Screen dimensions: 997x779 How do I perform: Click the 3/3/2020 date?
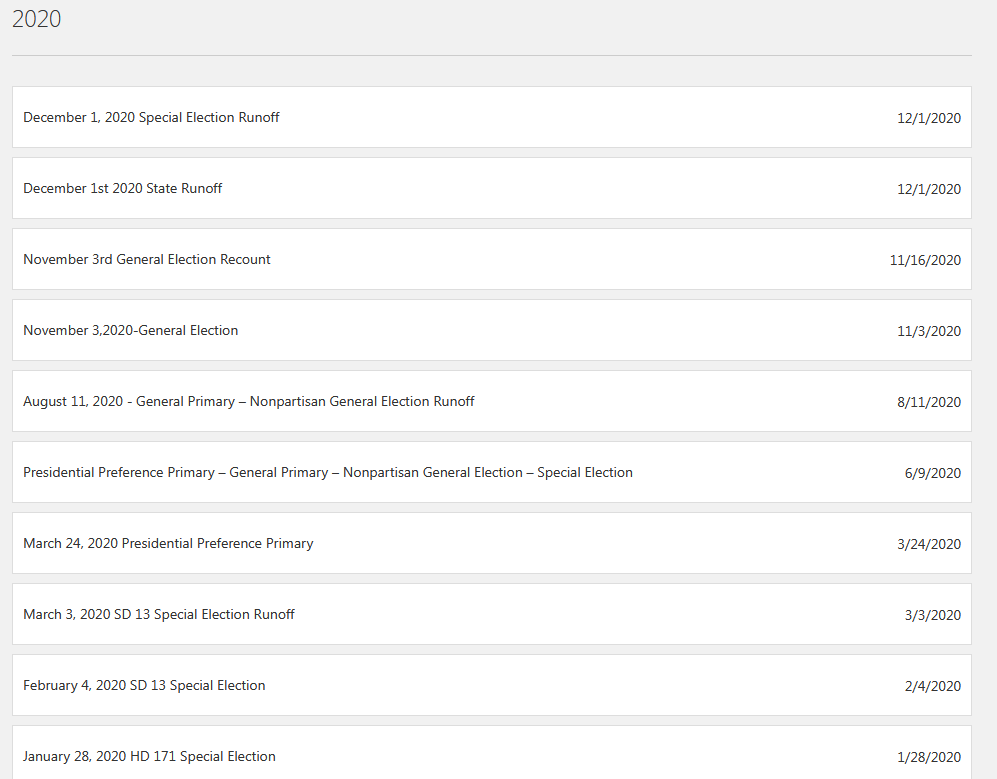(x=933, y=616)
